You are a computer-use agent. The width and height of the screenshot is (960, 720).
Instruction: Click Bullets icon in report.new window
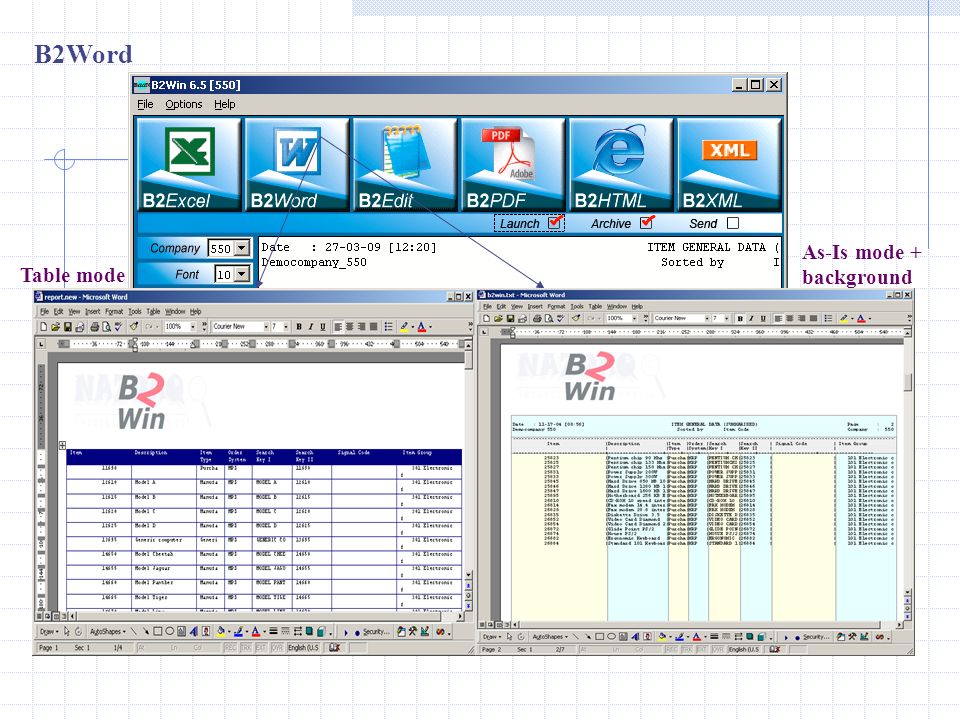coord(388,327)
